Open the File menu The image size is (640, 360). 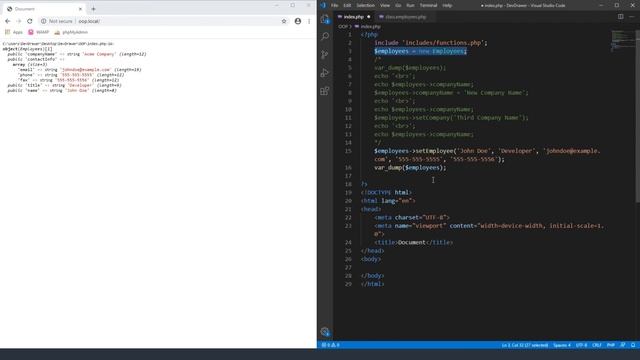click(335, 5)
